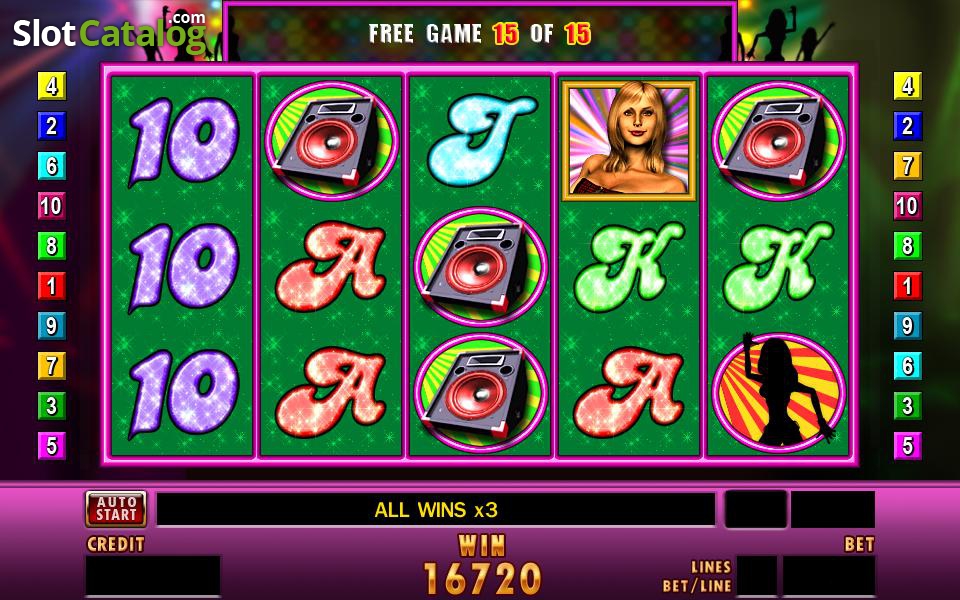
Task: Select the middle speaker symbol on reel three
Action: click(x=480, y=266)
